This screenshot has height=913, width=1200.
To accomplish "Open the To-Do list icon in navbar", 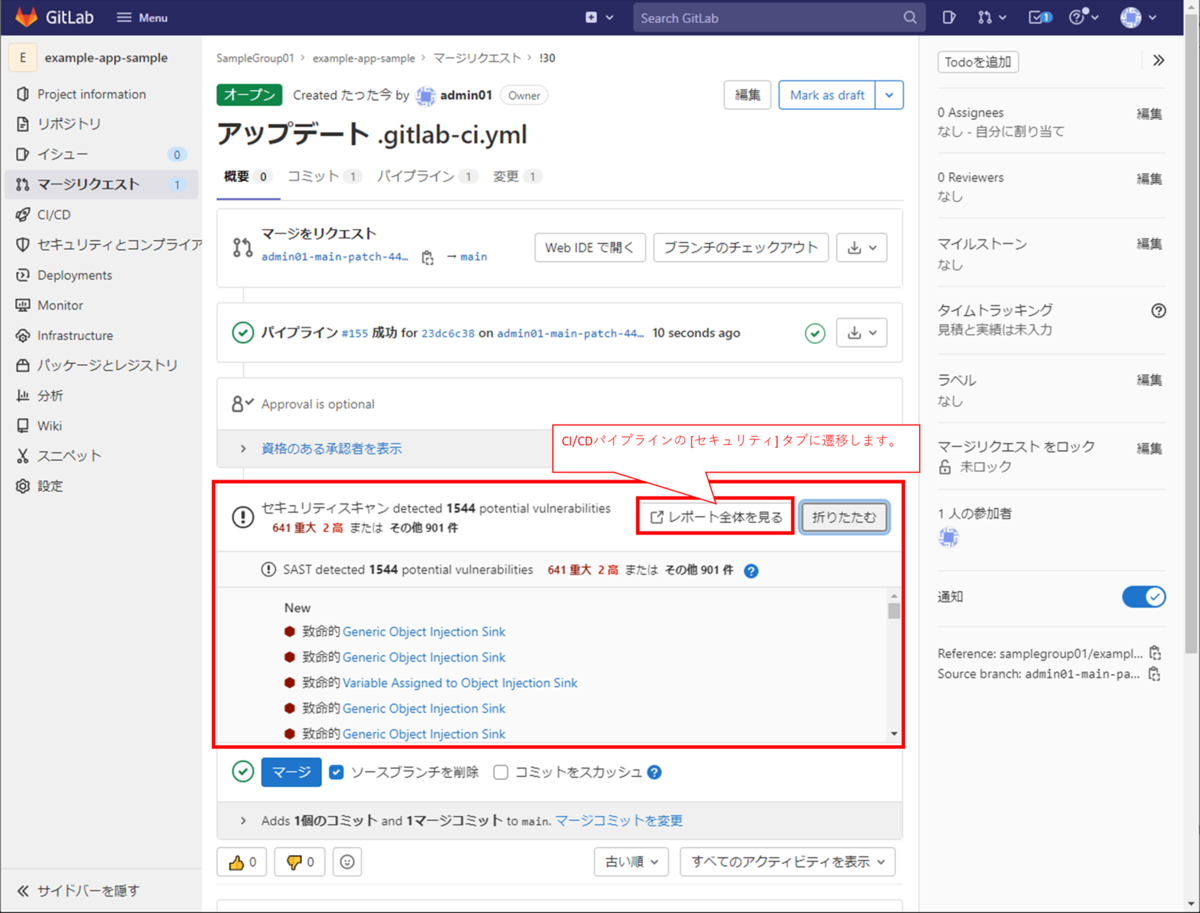I will coord(1040,17).
